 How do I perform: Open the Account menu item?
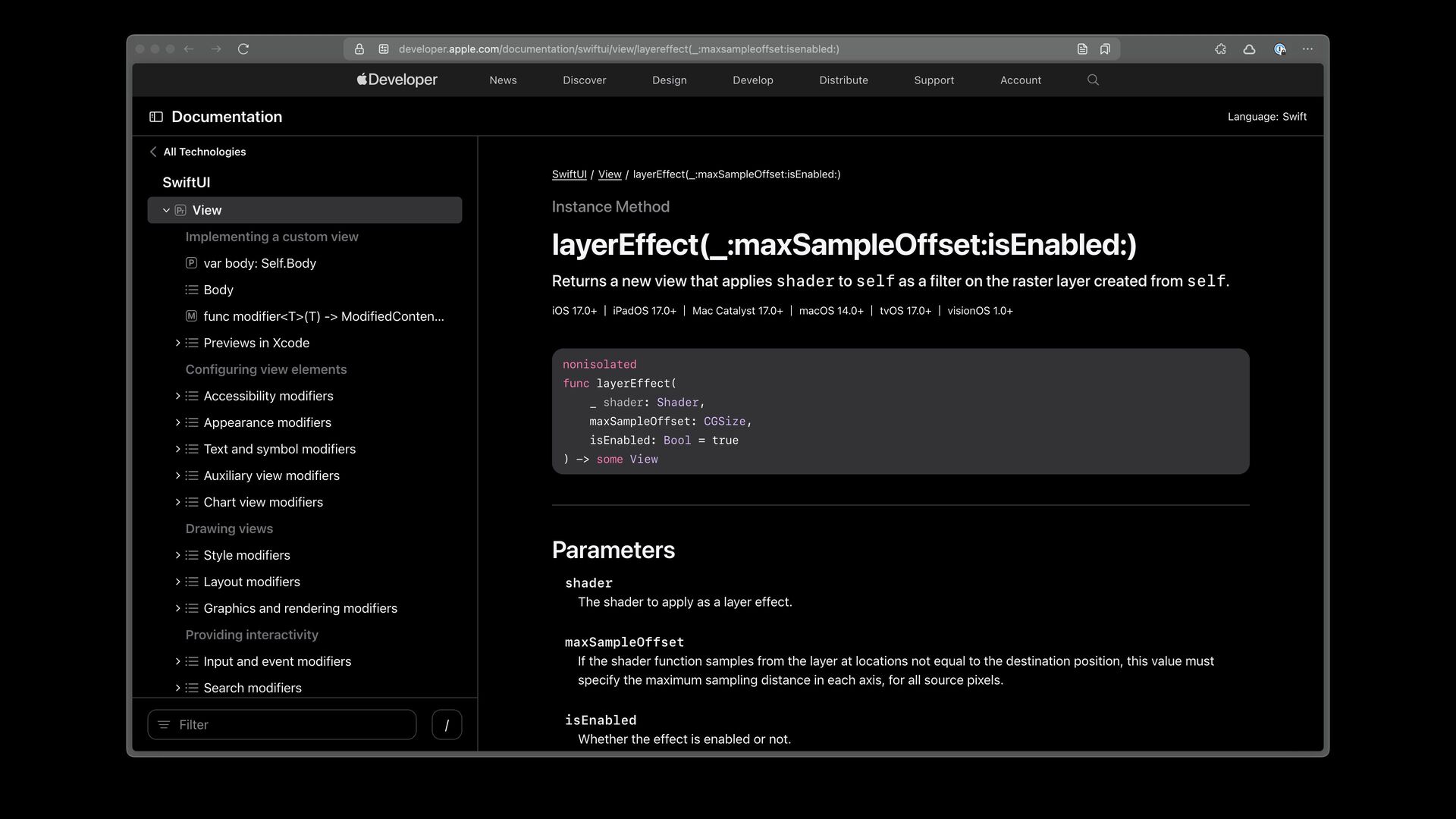[x=1020, y=80]
